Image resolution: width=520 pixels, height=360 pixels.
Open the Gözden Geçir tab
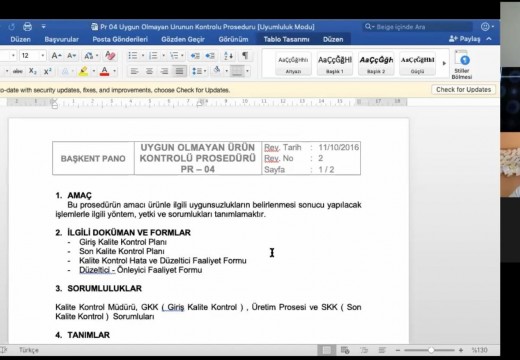[183, 39]
